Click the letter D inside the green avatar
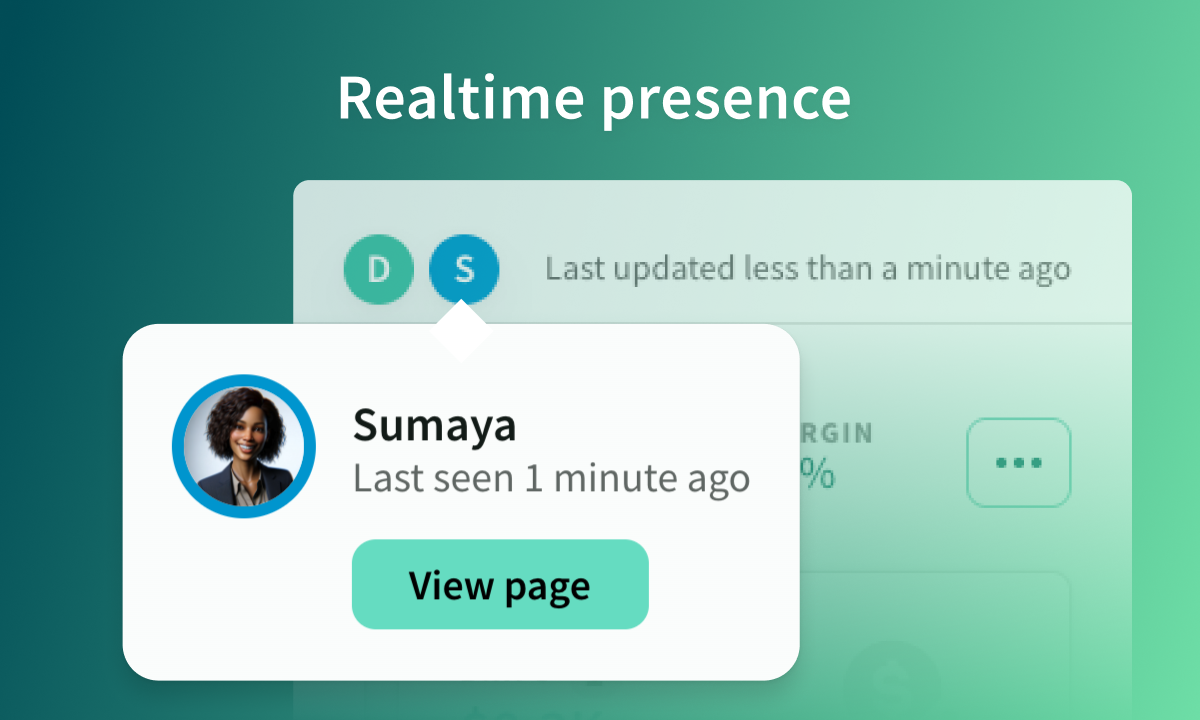The height and width of the screenshot is (720, 1200). click(x=378, y=269)
